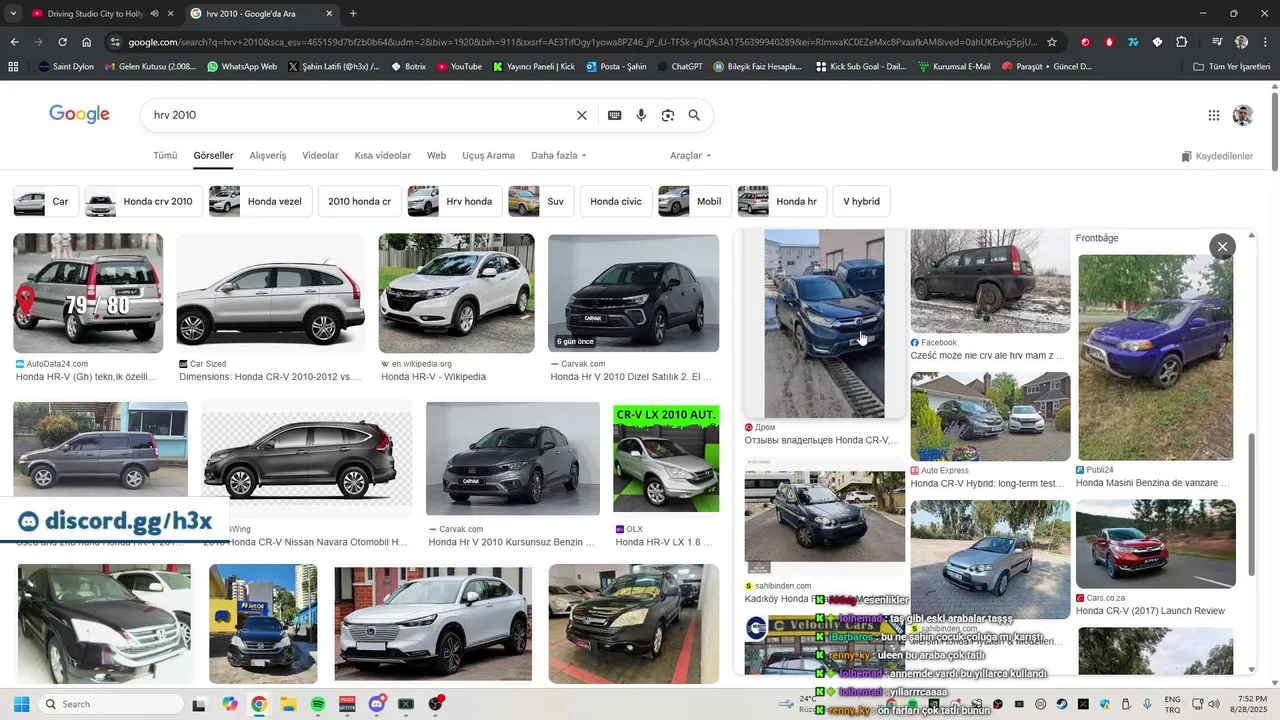Open Copilot from the taskbar

[x=230, y=704]
